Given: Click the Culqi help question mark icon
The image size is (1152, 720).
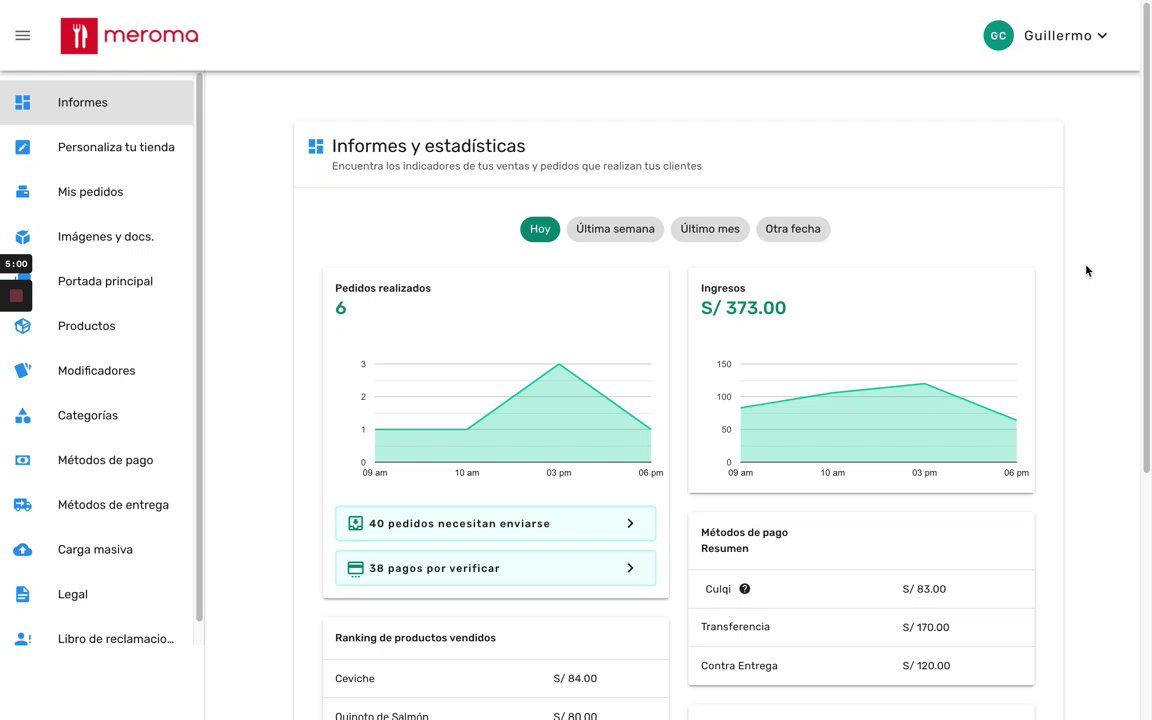Looking at the screenshot, I should (744, 589).
